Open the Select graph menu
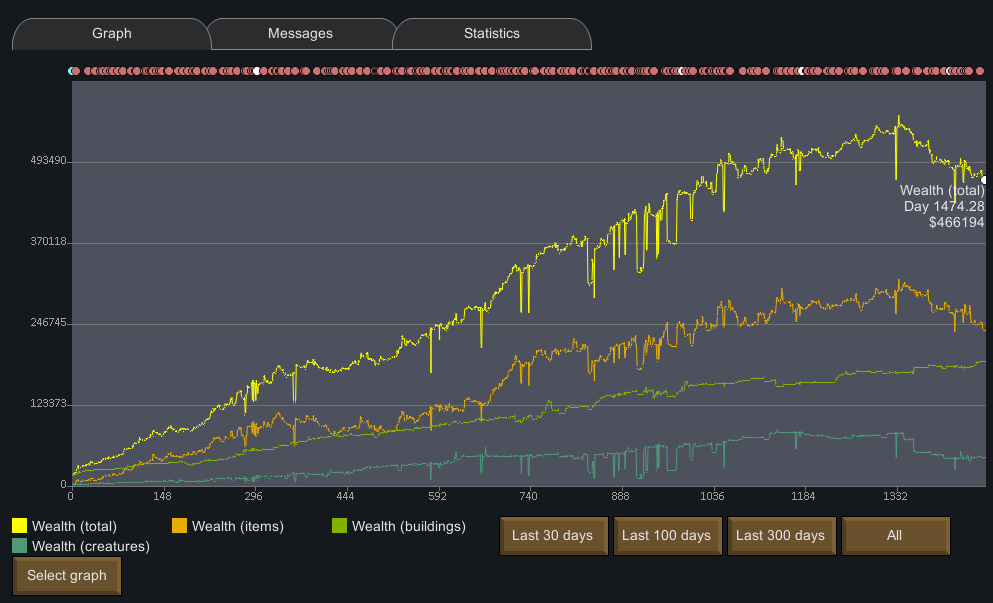993x603 pixels. (66, 576)
